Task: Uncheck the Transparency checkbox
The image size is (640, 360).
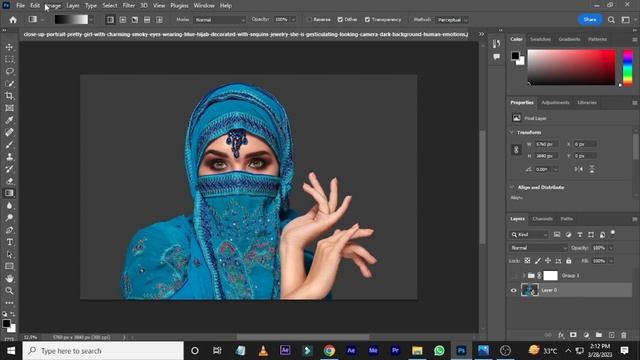Action: coord(367,20)
